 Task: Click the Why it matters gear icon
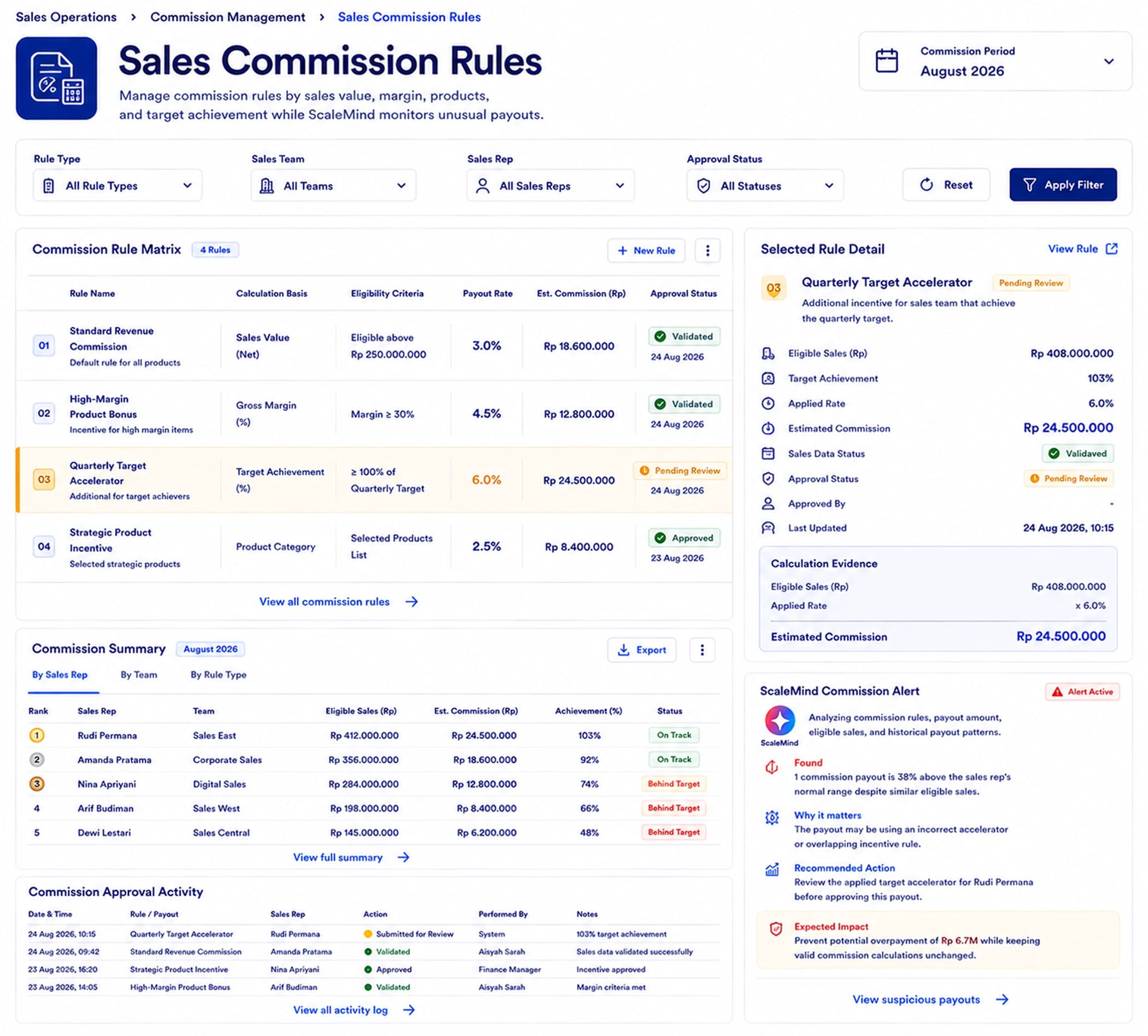pos(771,818)
